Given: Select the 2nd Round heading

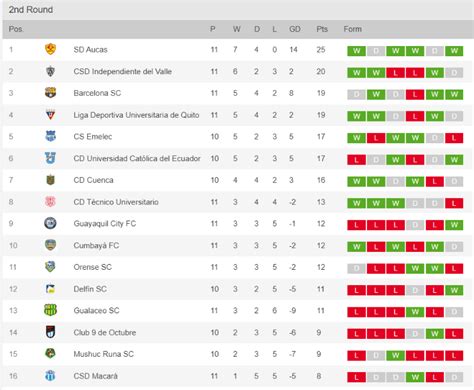Looking at the screenshot, I should click(x=31, y=10).
